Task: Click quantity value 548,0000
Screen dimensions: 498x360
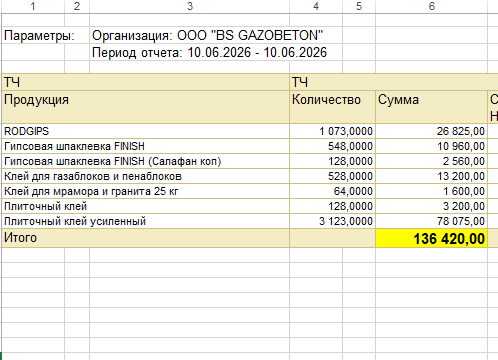Action: (333, 146)
